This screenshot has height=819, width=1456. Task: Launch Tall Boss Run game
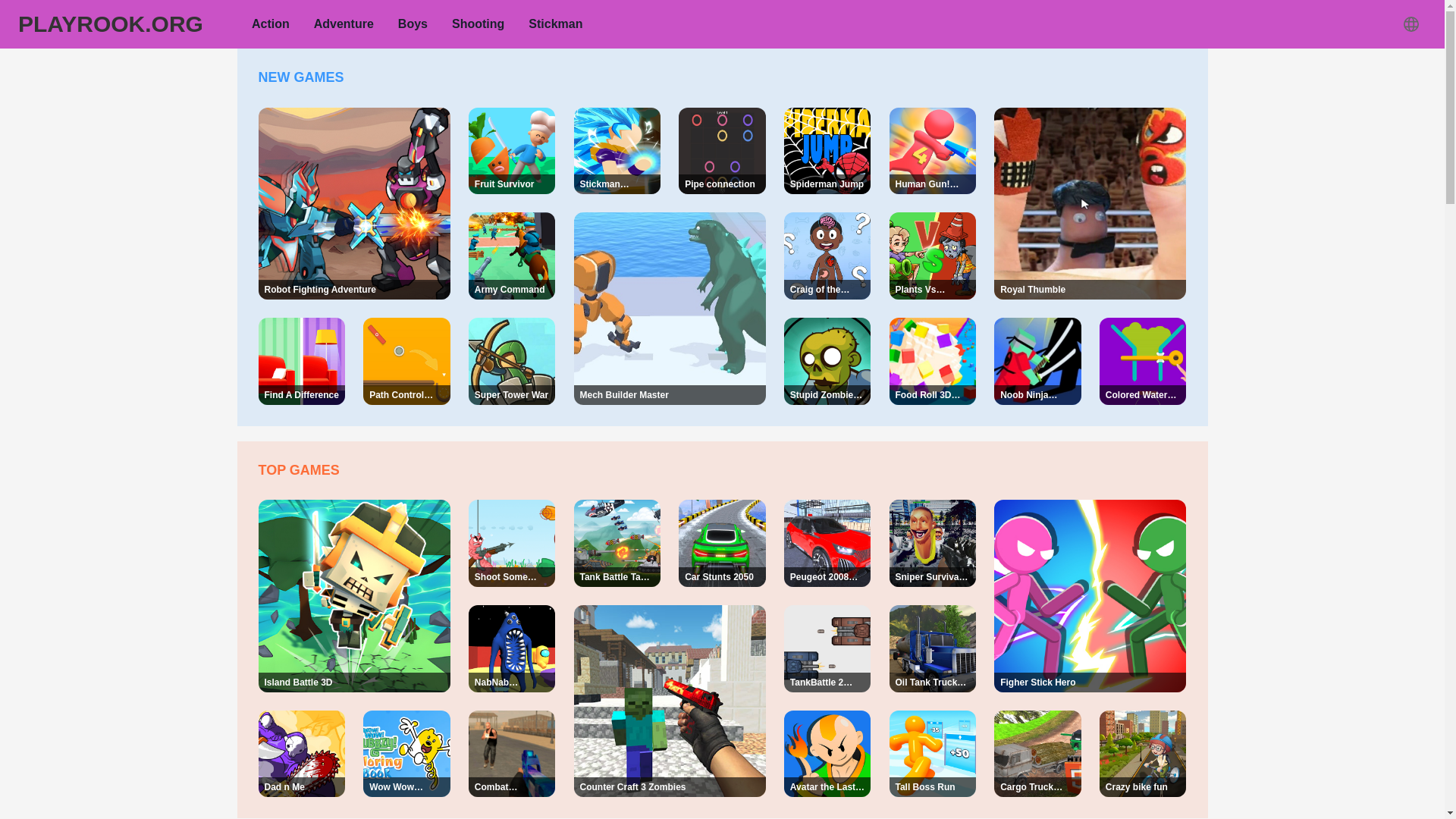click(x=933, y=754)
